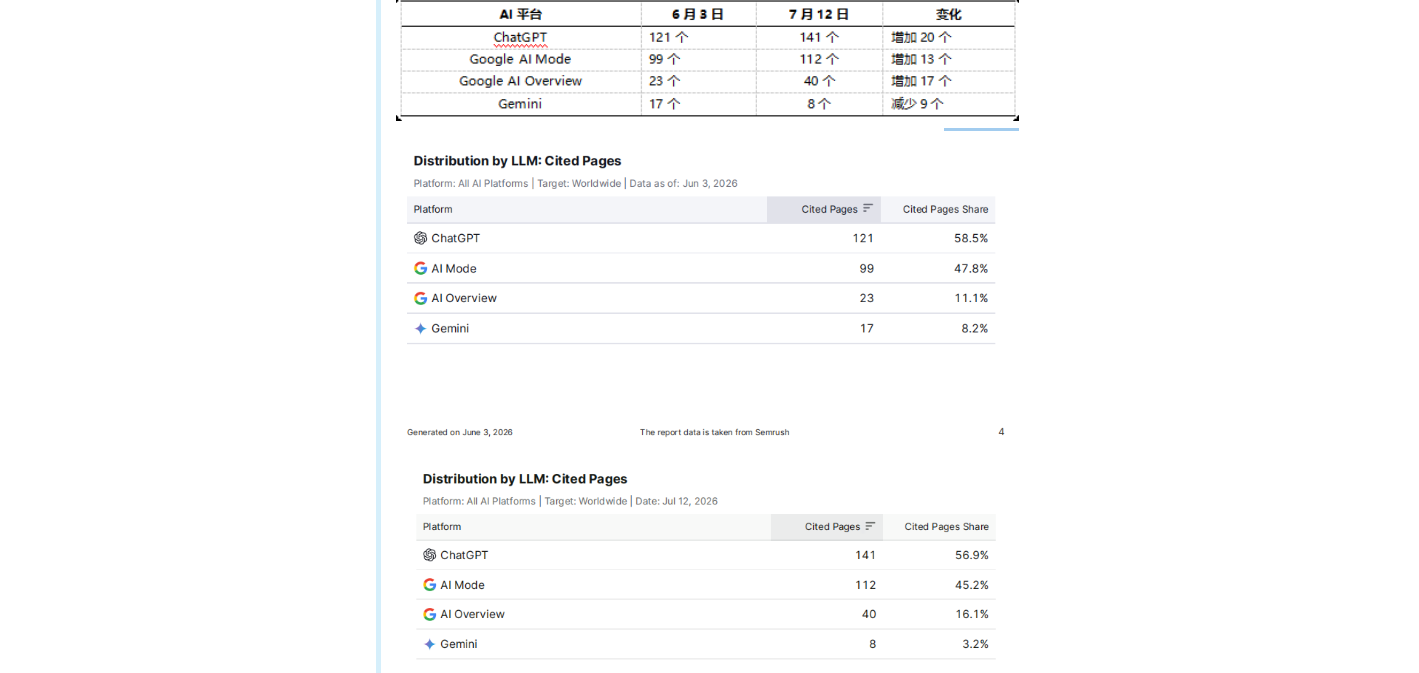Select the '7 月 12 日' header cell
Viewport: 1419px width, 673px height.
coord(819,14)
